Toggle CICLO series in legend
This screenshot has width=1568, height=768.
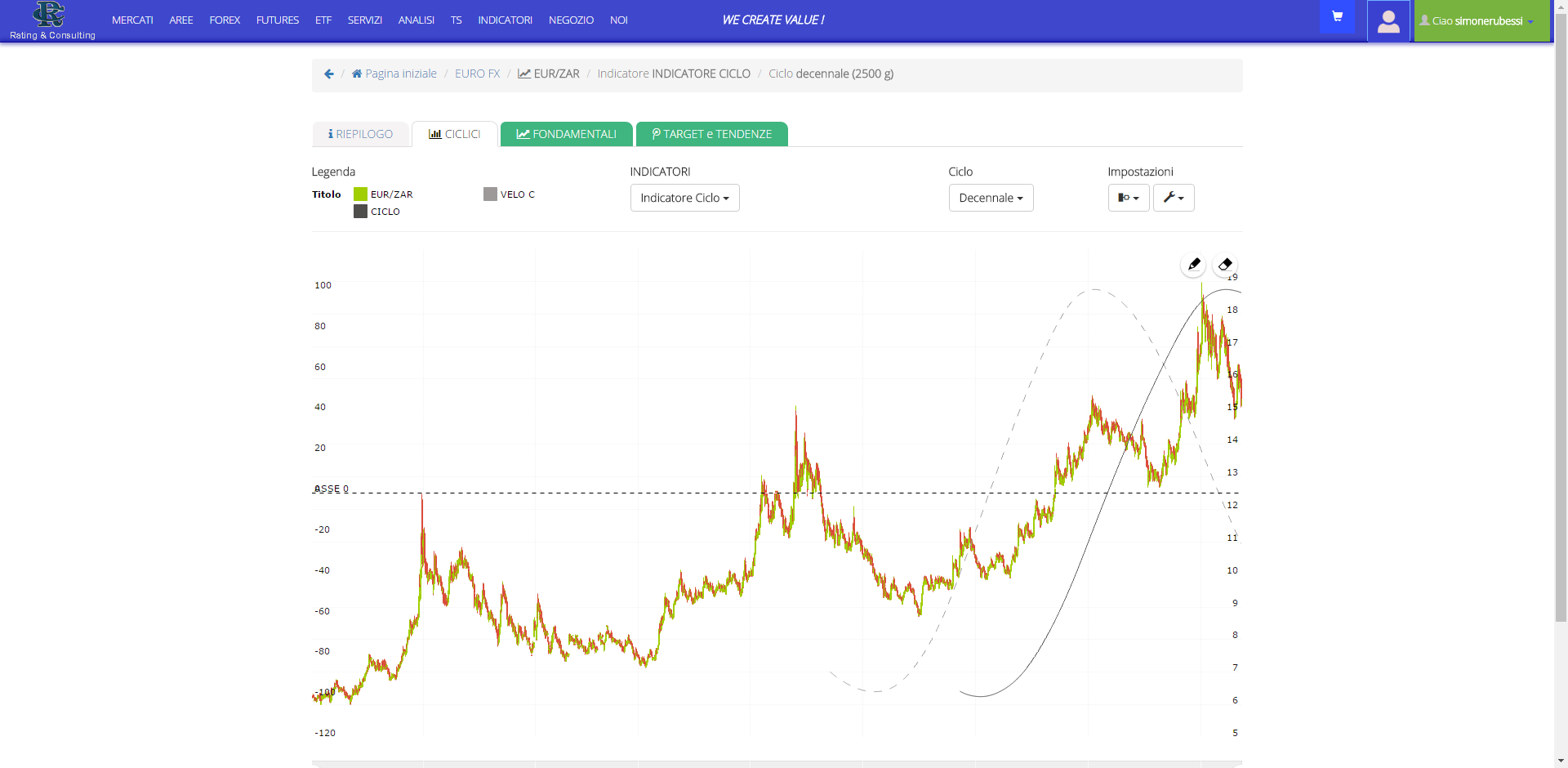[360, 212]
